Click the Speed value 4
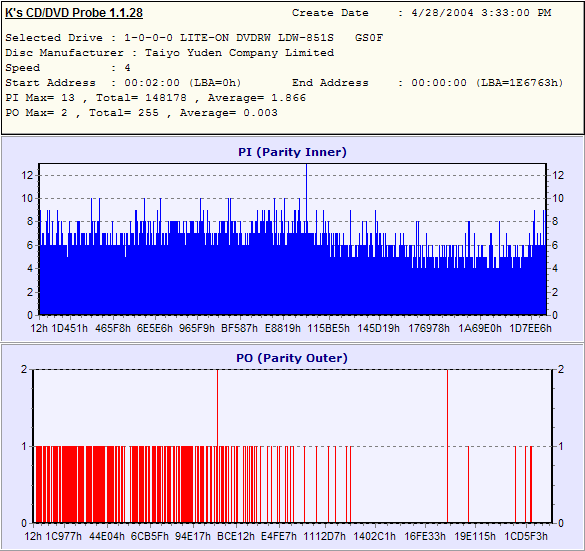The image size is (585, 551). tap(128, 68)
